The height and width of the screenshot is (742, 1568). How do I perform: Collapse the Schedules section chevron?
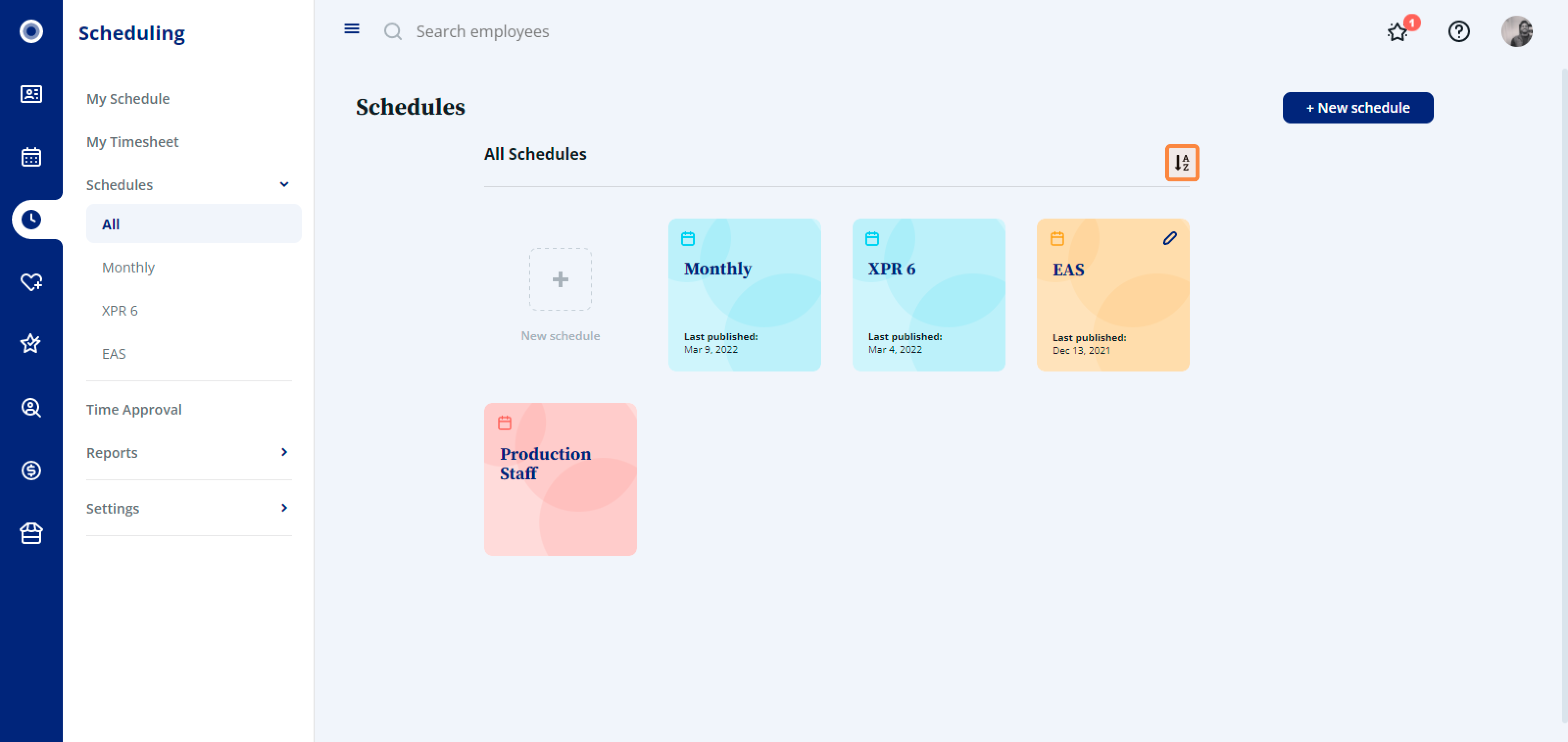click(284, 184)
